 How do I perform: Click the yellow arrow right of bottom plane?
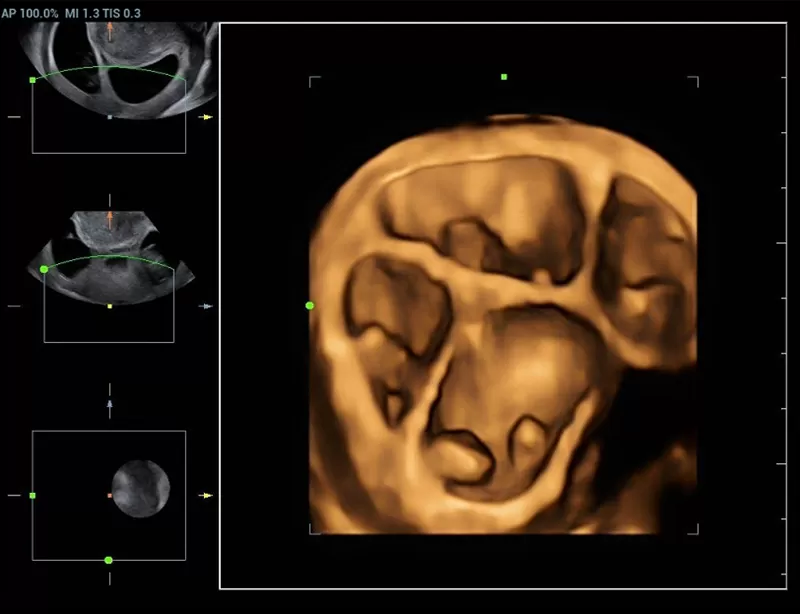(206, 495)
